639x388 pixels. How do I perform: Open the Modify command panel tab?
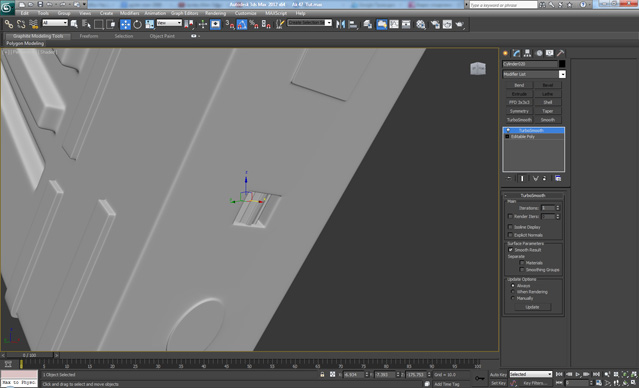click(x=516, y=53)
